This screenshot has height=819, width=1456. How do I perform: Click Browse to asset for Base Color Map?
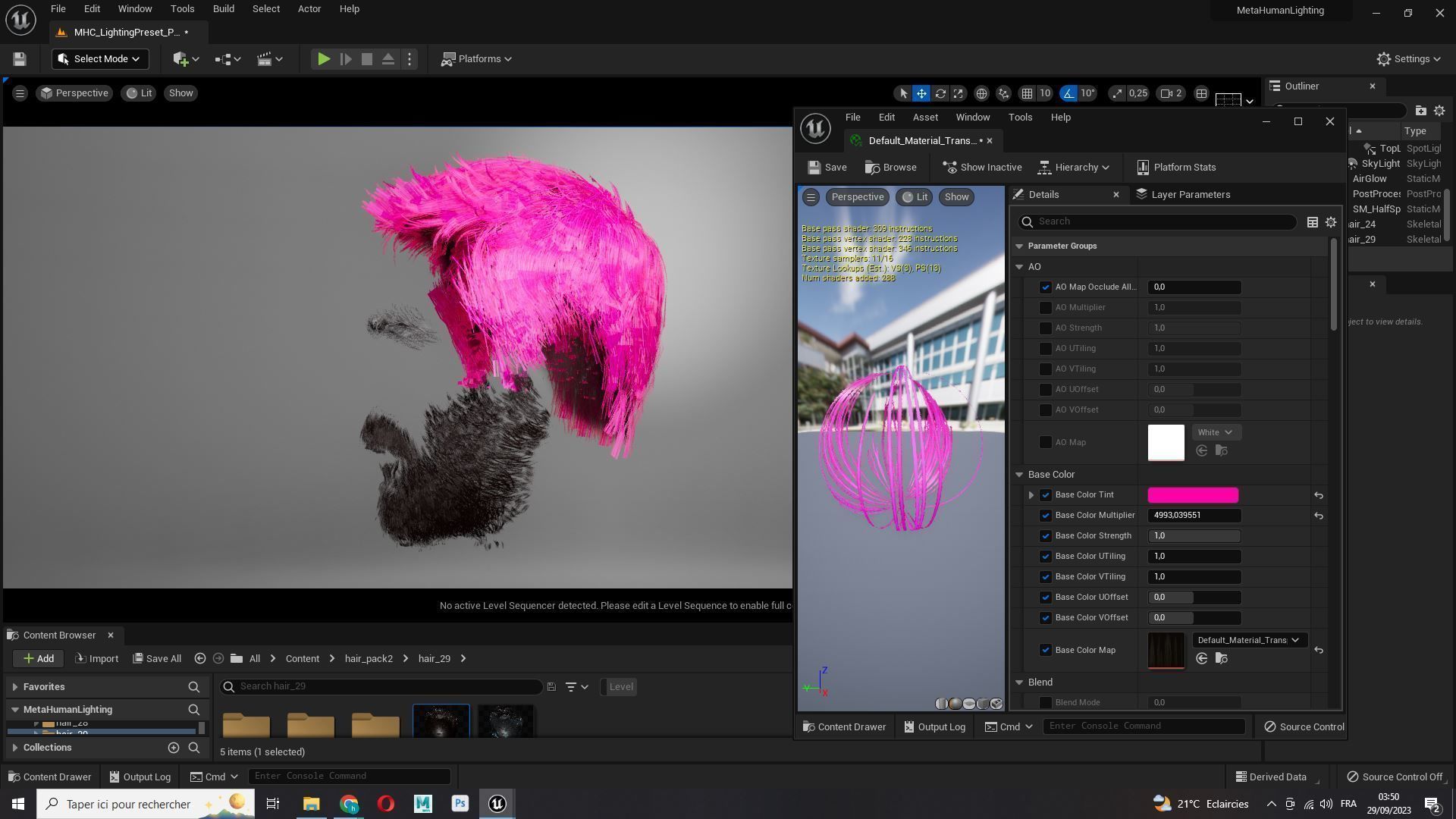[1221, 659]
